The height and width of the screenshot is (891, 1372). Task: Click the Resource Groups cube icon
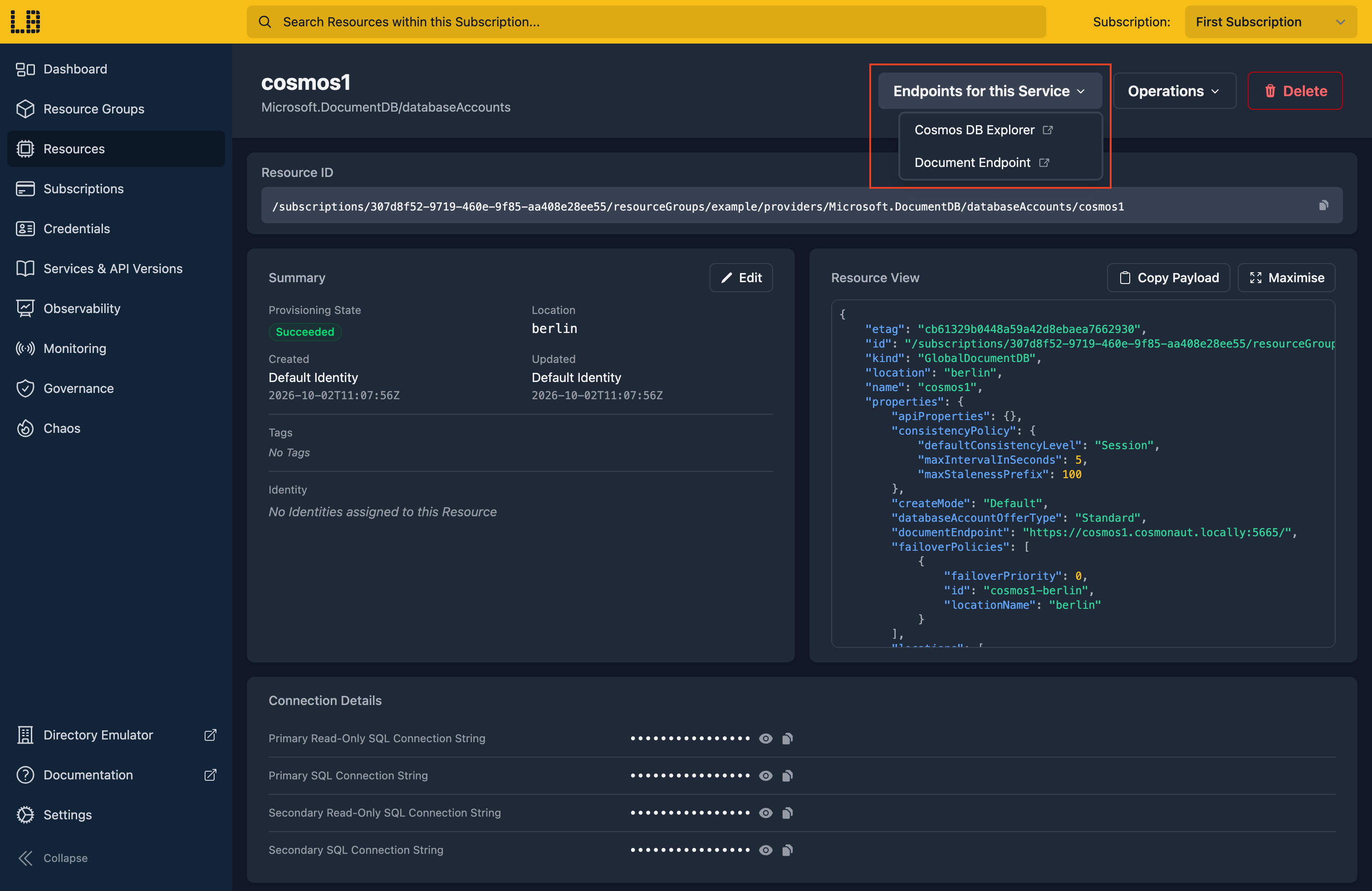(x=25, y=109)
